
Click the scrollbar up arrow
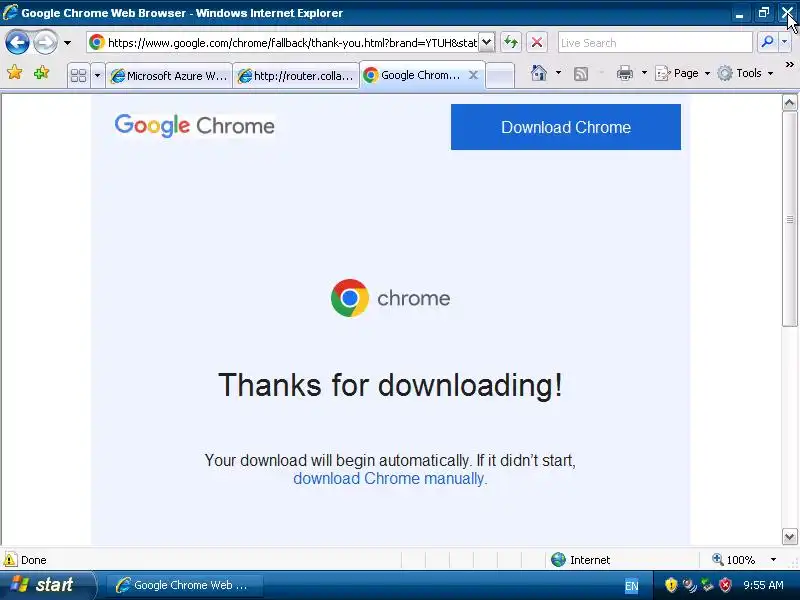tap(789, 103)
